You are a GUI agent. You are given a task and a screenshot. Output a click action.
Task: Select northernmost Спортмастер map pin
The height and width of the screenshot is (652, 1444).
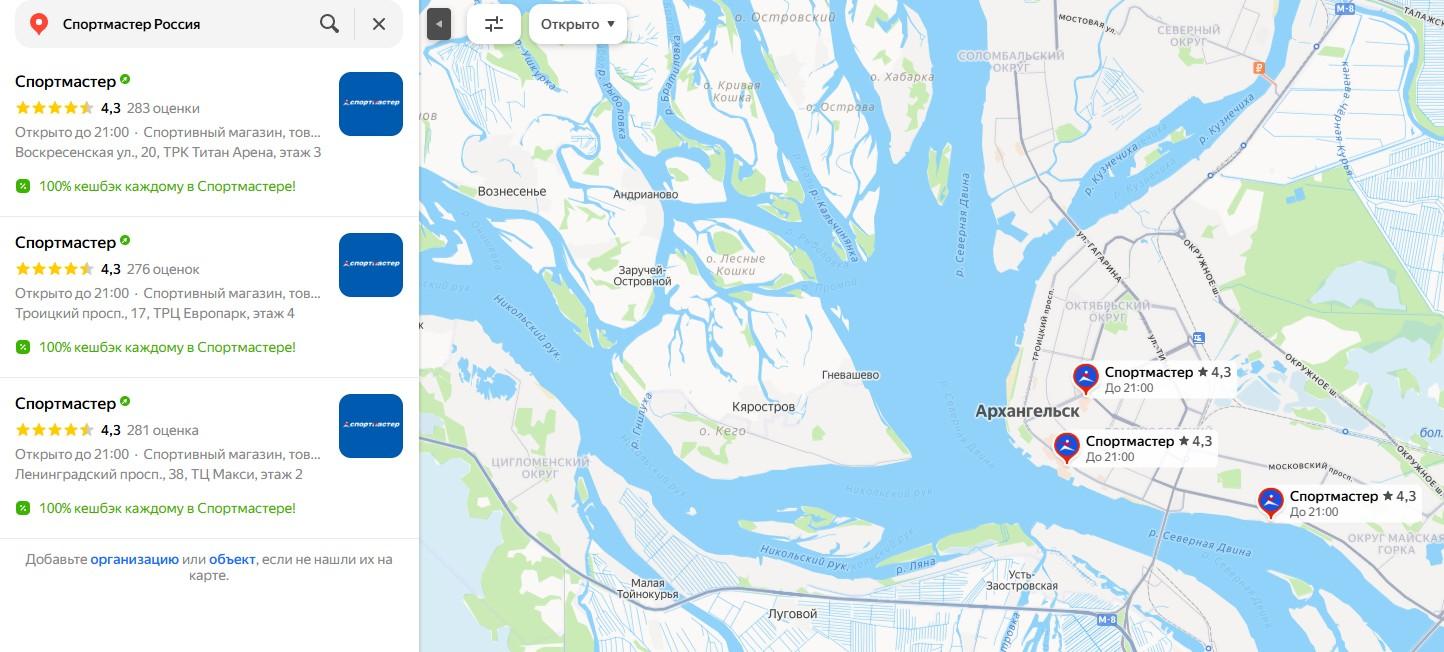pyautogui.click(x=1086, y=379)
